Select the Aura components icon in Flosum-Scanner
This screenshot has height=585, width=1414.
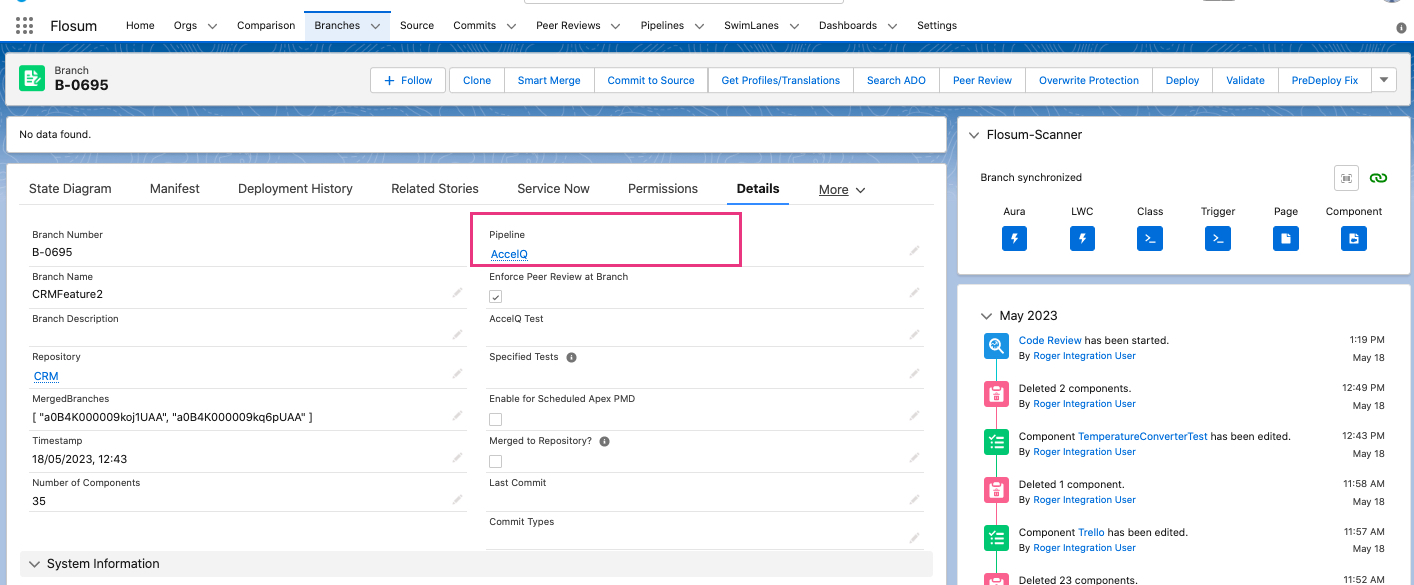coord(1014,238)
